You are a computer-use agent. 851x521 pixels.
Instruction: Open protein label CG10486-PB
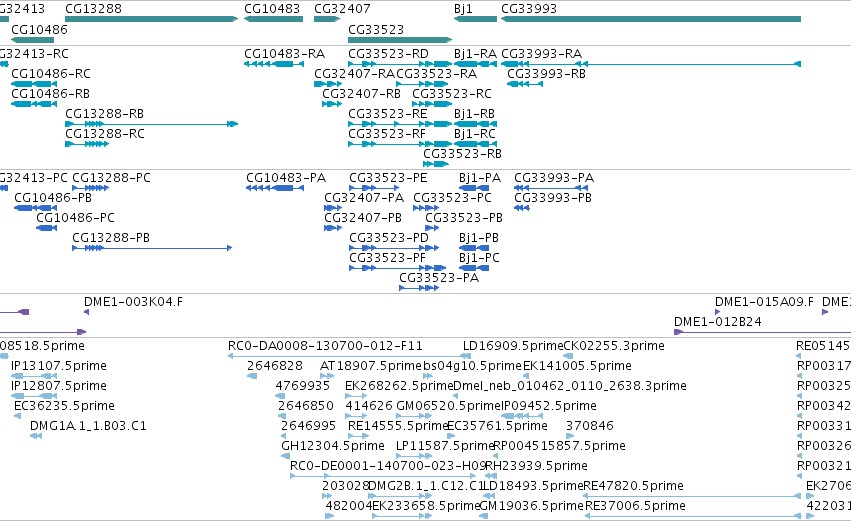coord(53,198)
